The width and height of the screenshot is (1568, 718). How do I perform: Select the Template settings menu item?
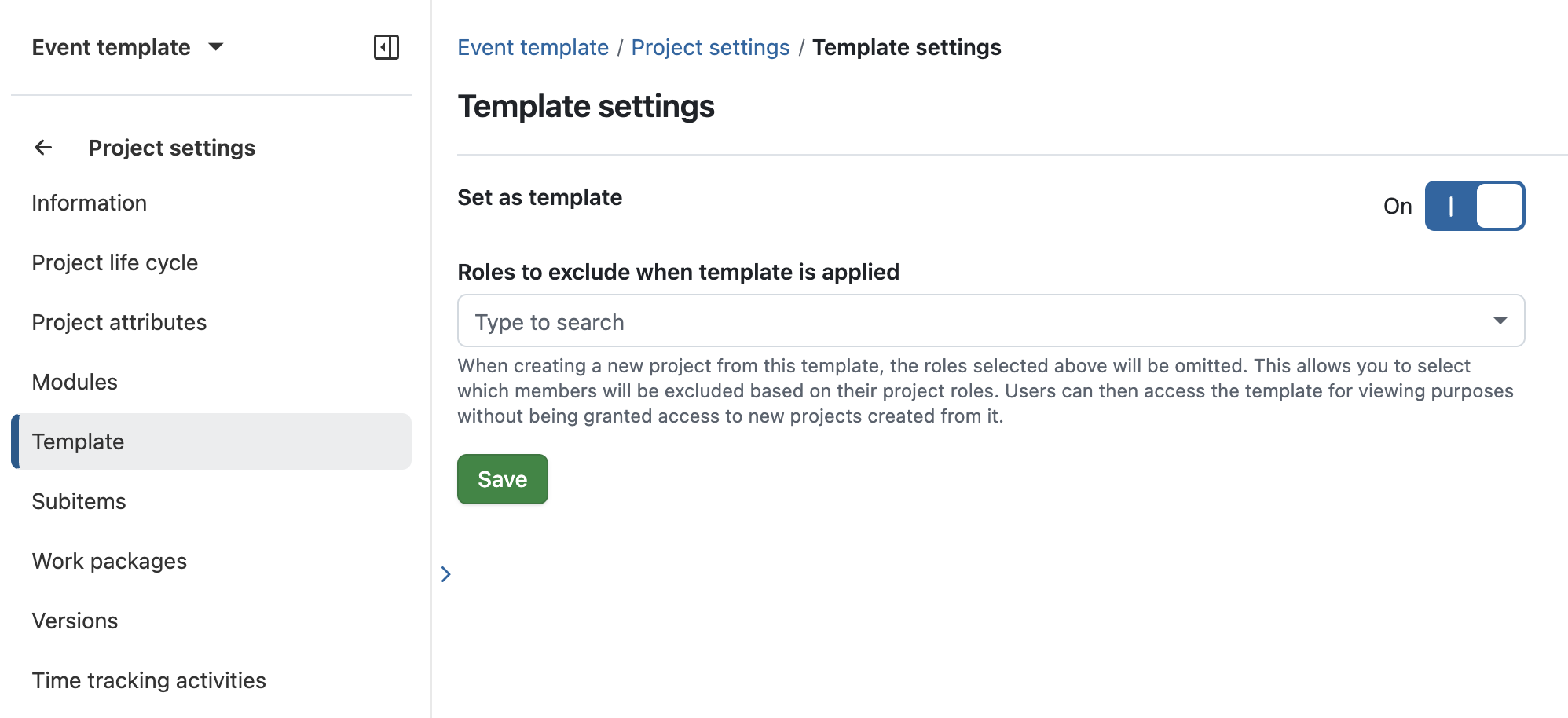tap(78, 441)
